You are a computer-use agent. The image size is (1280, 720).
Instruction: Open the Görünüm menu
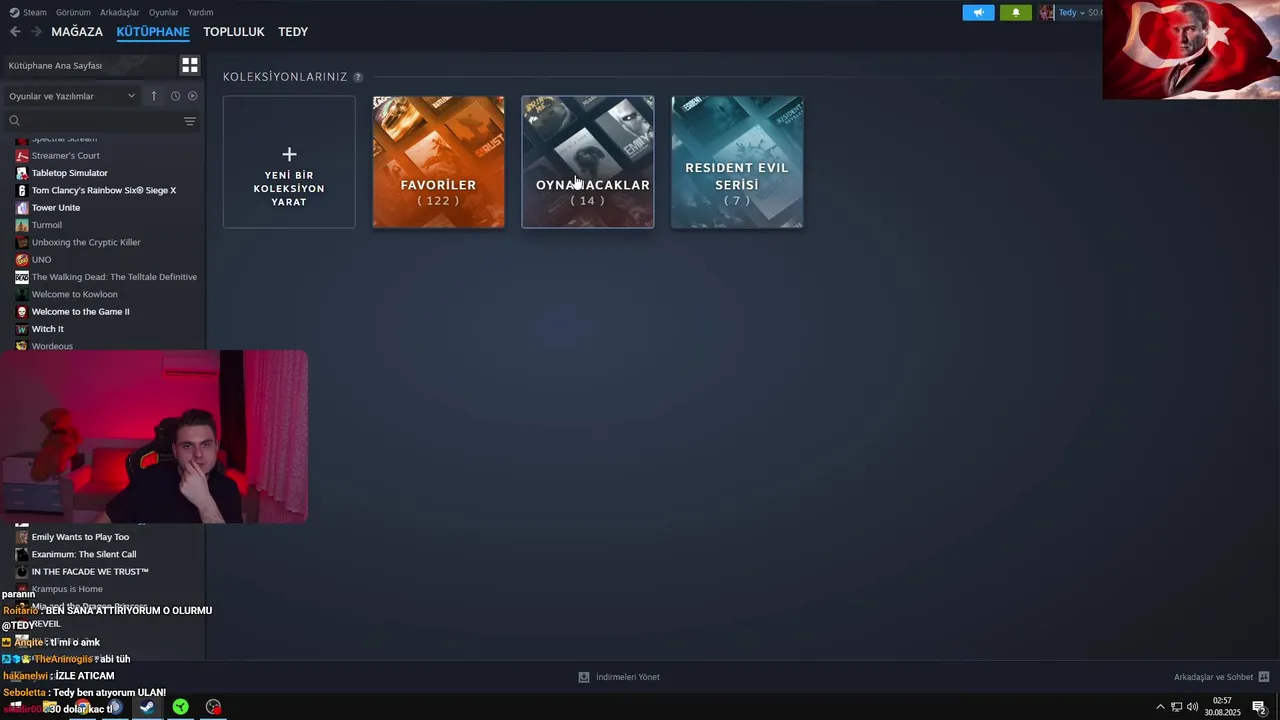(73, 12)
